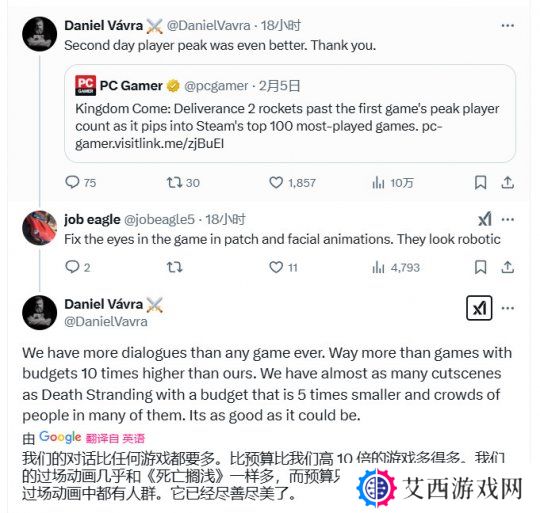The image size is (540, 513).
Task: Share Daniel Vávra's top tweet
Action: 508,182
